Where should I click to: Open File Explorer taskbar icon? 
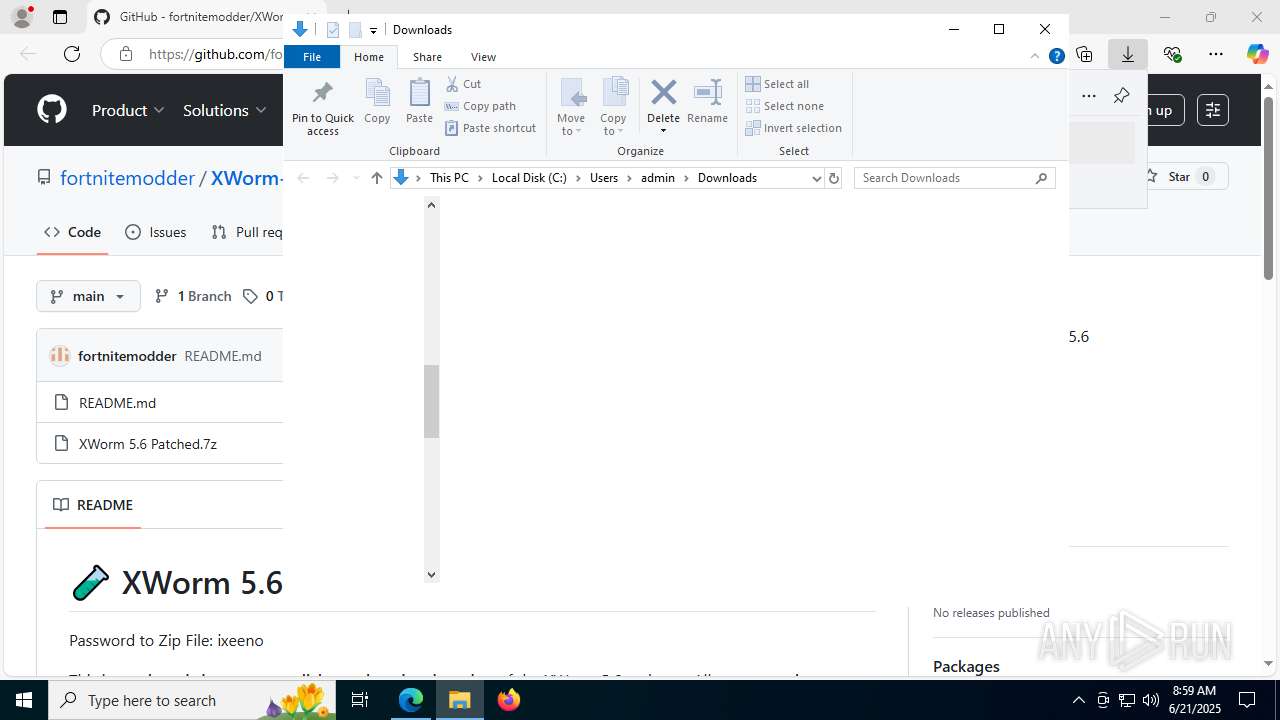(460, 700)
